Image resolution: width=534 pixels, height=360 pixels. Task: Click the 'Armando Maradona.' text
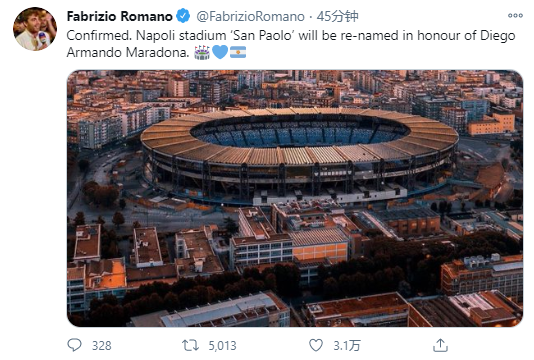[x=128, y=52]
